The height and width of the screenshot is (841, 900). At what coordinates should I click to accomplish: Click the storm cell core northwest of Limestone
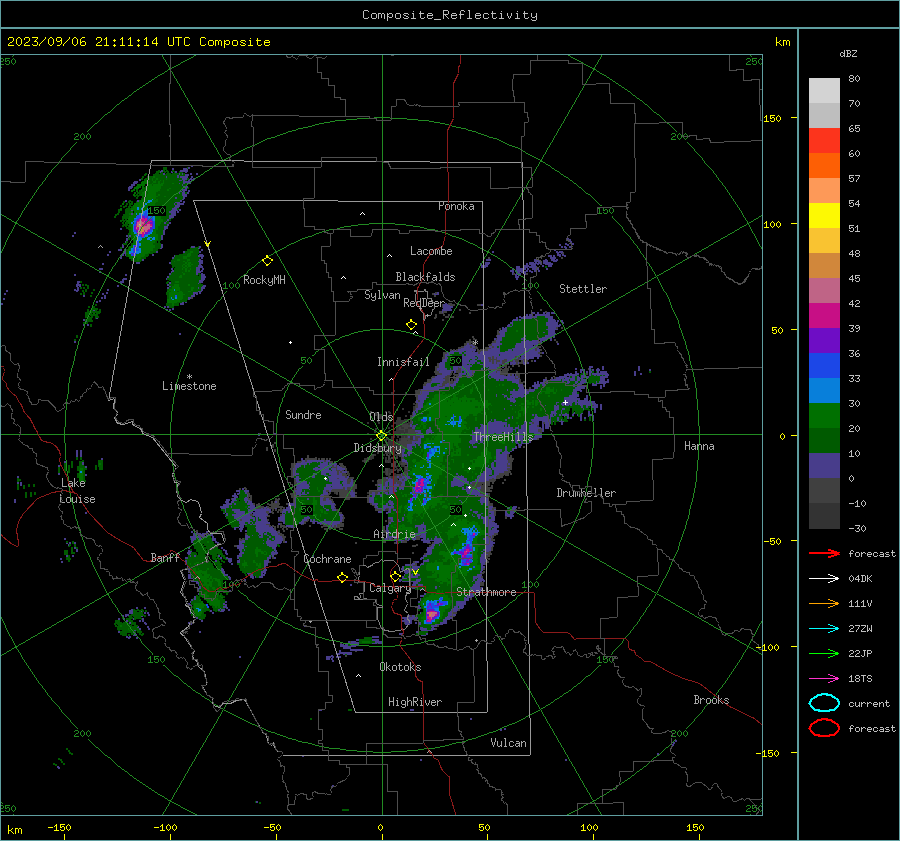tap(143, 228)
